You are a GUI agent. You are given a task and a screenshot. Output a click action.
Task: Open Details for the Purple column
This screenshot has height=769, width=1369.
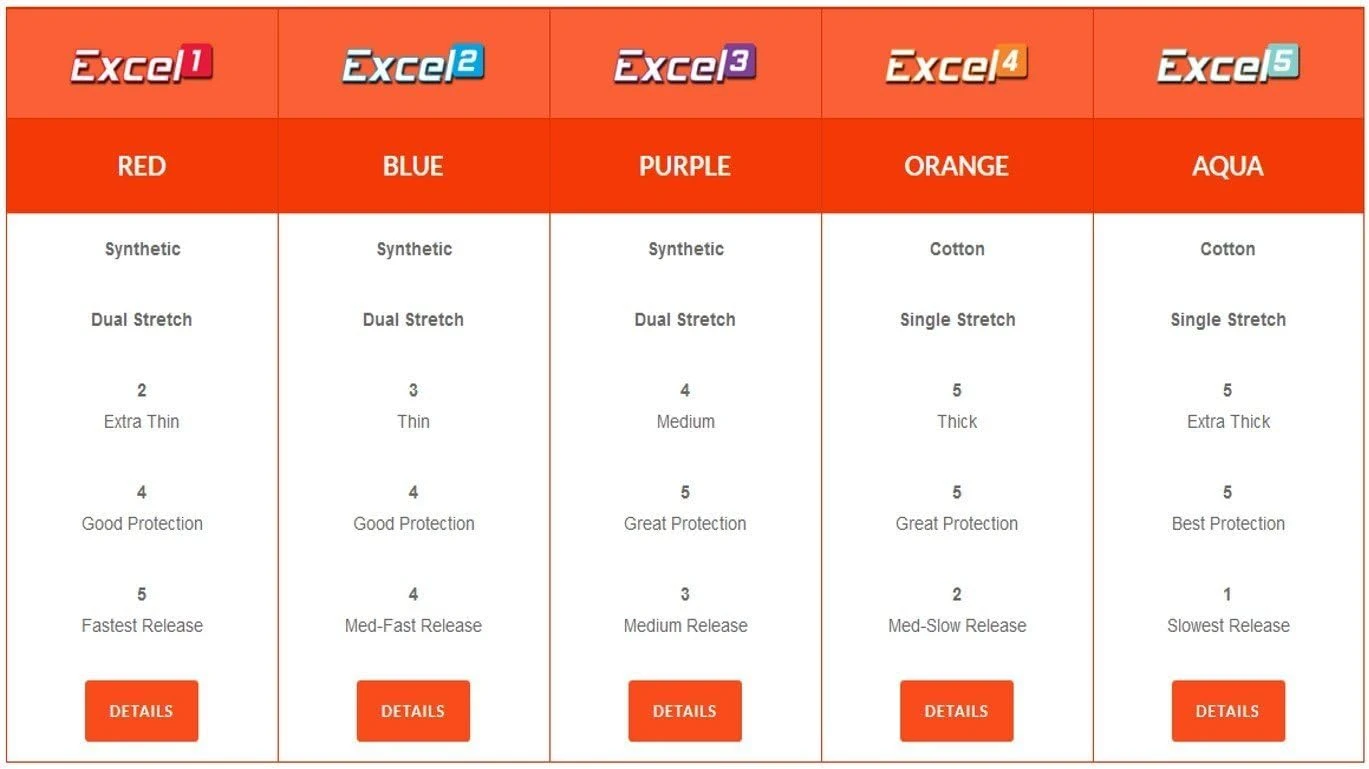pos(685,711)
